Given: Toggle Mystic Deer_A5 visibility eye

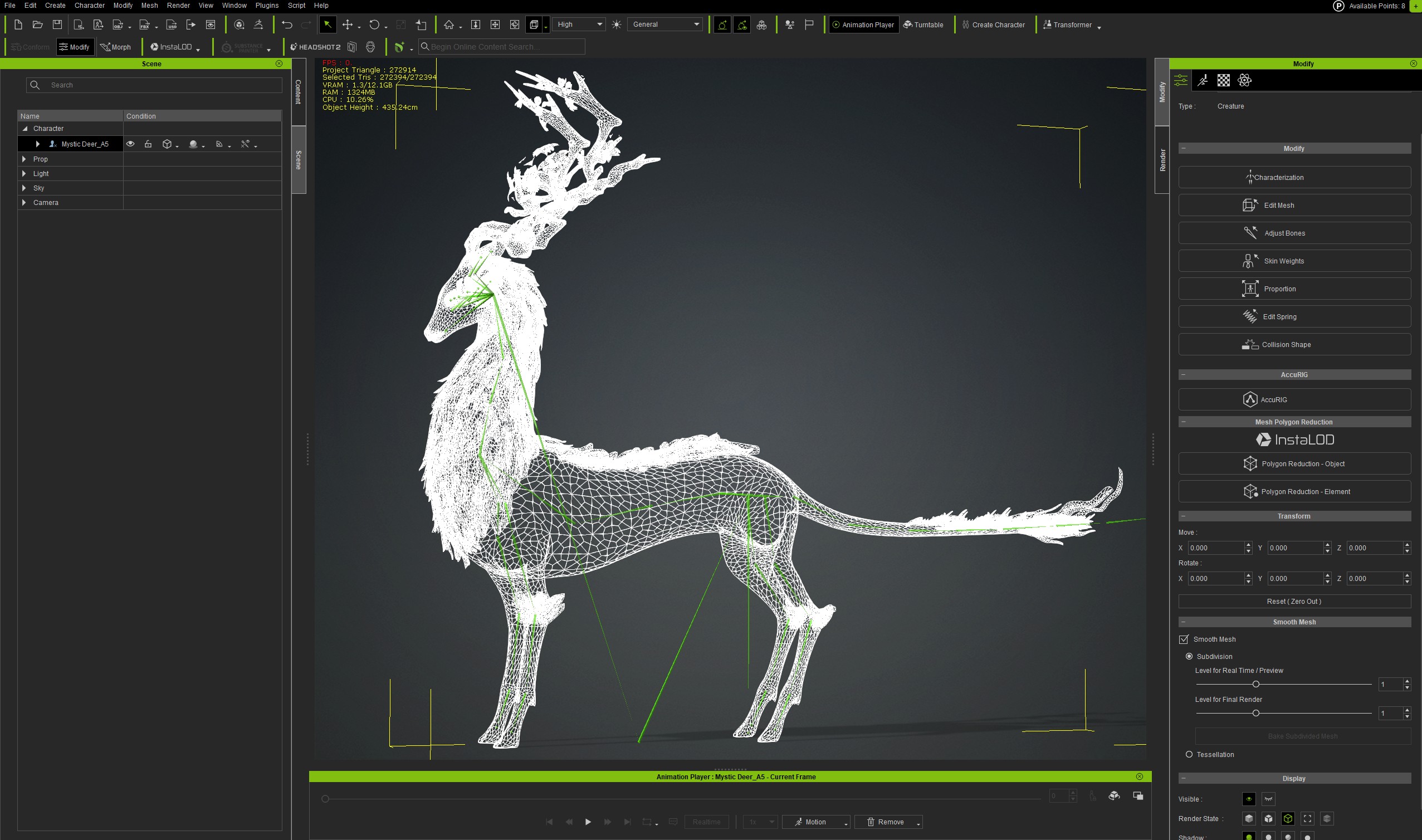Looking at the screenshot, I should 130,144.
